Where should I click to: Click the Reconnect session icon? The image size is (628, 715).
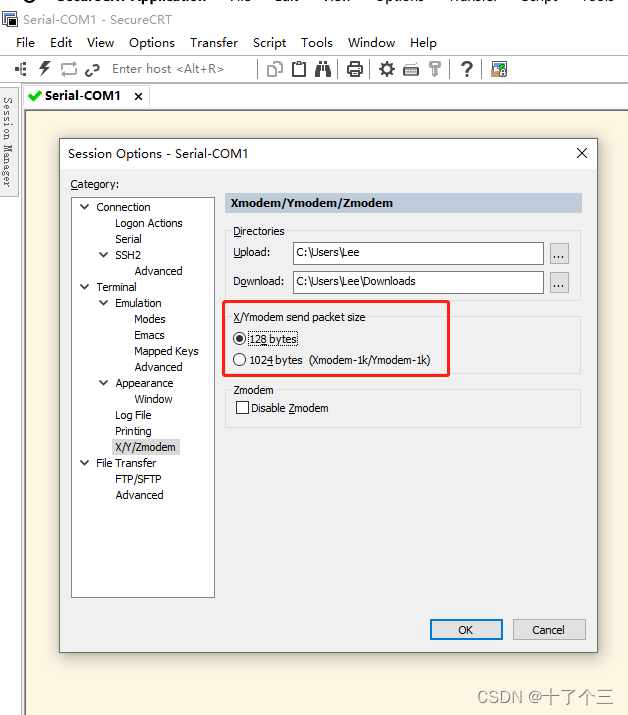point(68,69)
